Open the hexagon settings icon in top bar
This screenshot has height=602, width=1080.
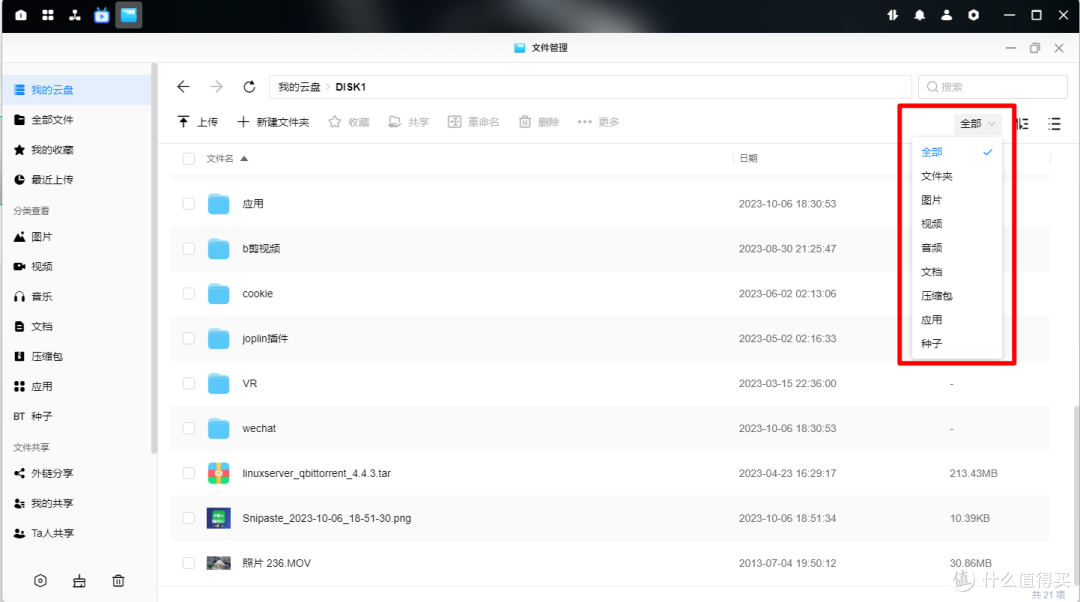coord(973,15)
